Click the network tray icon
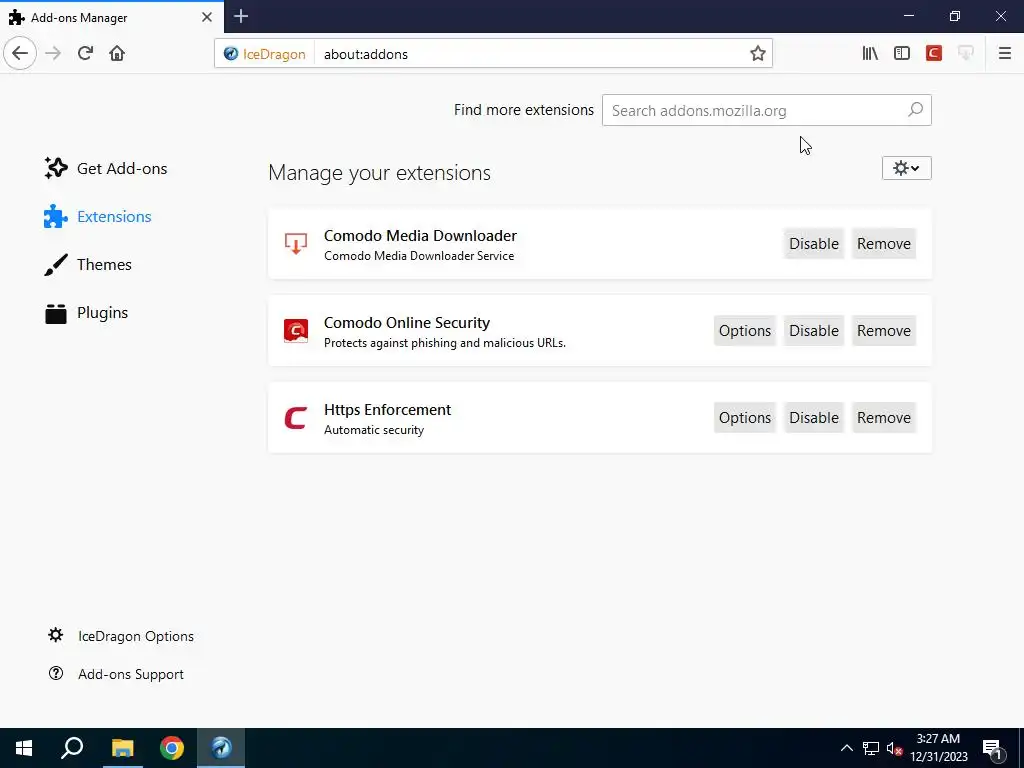 (871, 748)
